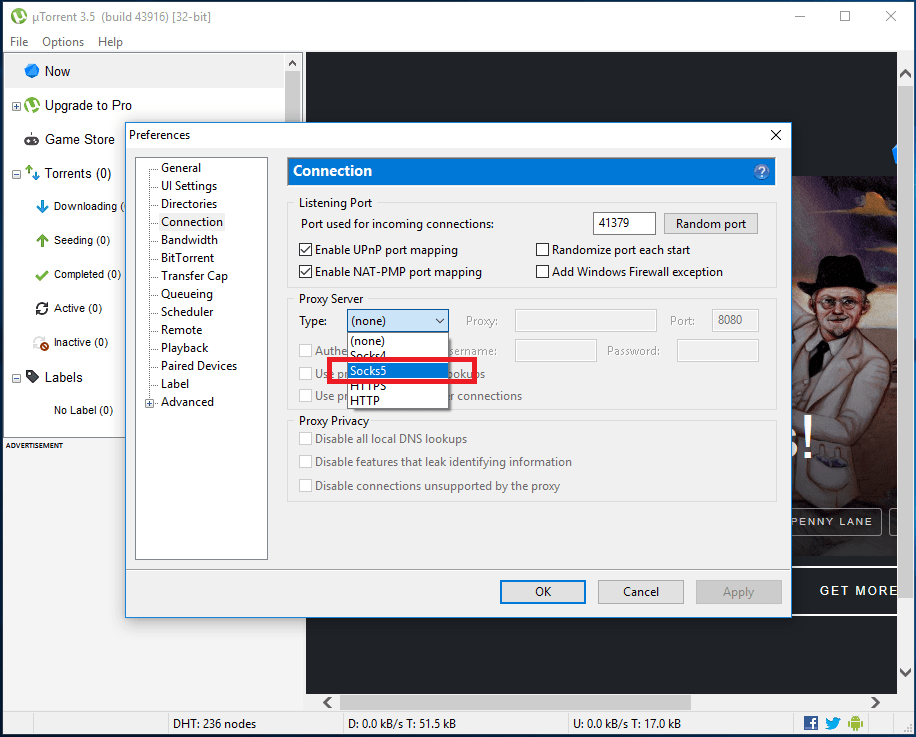916x737 pixels.
Task: Click the sidebar scroll-up arrow
Action: click(x=293, y=63)
